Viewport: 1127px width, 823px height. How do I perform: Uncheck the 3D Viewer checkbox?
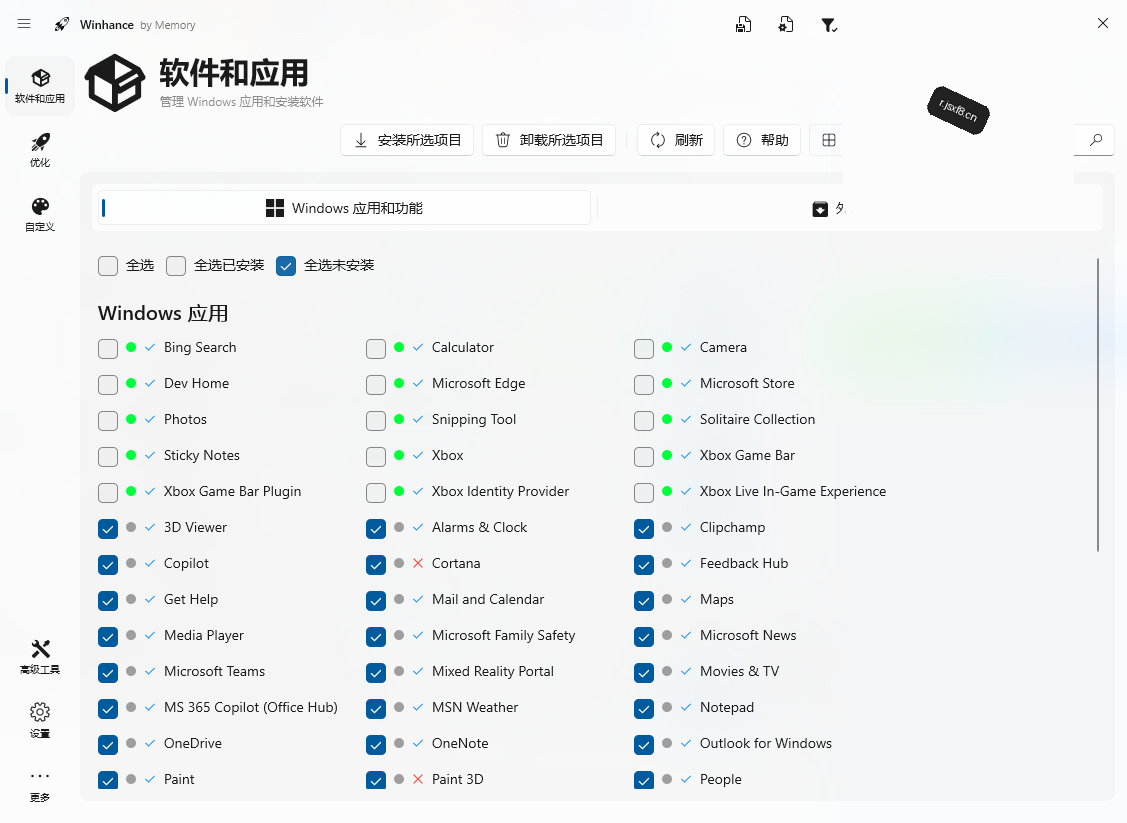click(108, 529)
